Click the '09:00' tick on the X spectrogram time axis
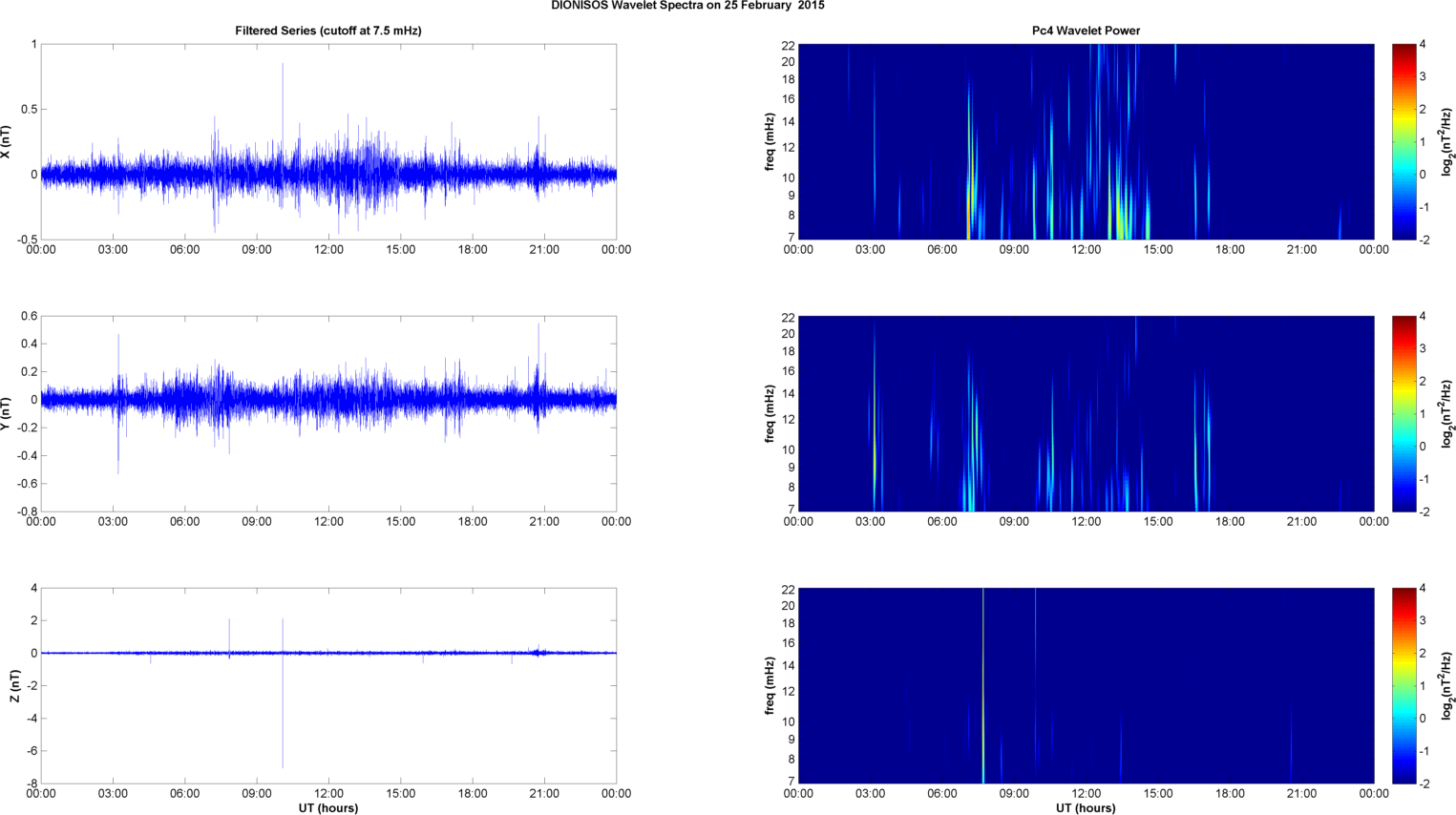 [x=1014, y=250]
